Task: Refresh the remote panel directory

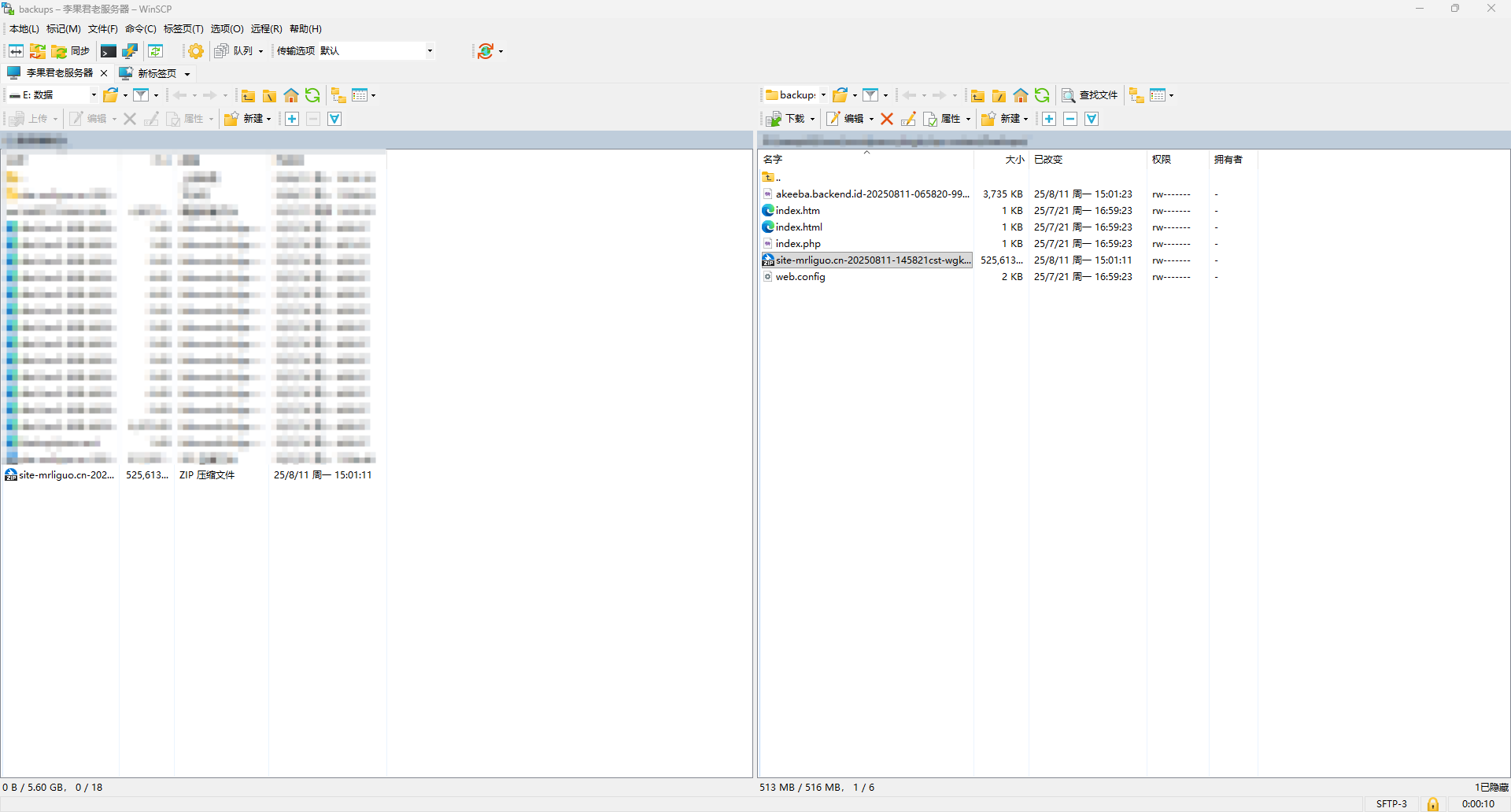Action: pos(1042,95)
